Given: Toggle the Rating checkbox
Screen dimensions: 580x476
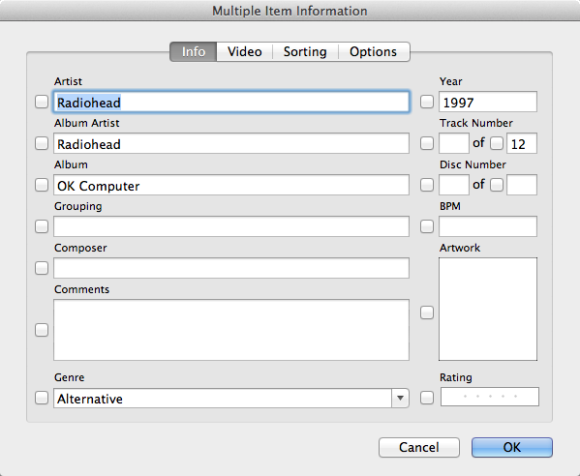Looking at the screenshot, I should (427, 398).
